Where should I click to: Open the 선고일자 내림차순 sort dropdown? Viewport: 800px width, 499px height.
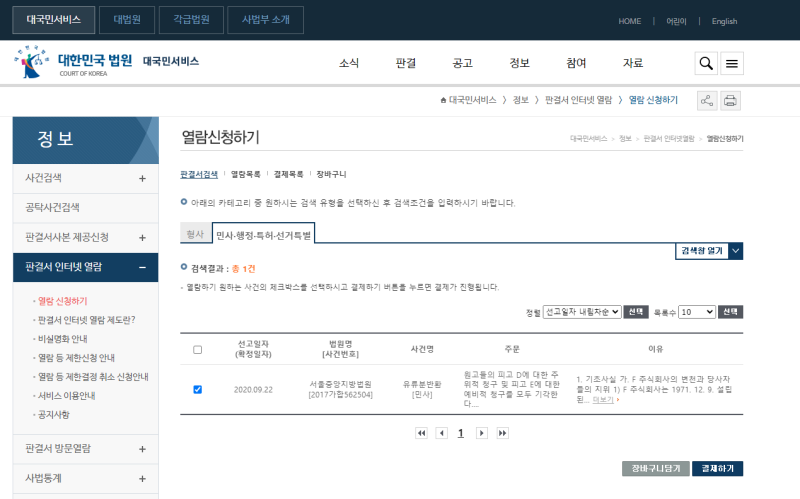[x=582, y=312]
